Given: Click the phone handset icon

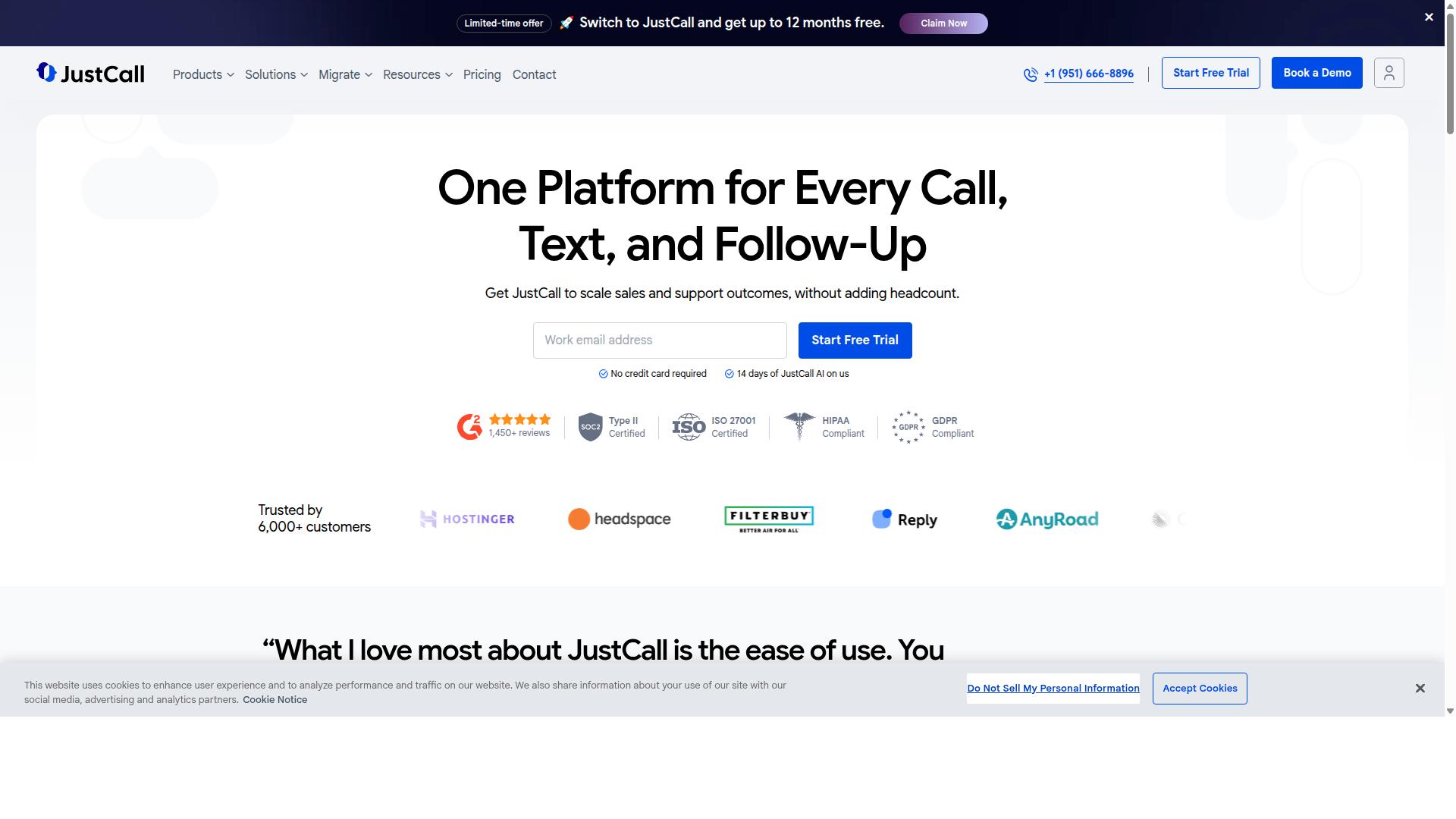Looking at the screenshot, I should (x=1031, y=74).
